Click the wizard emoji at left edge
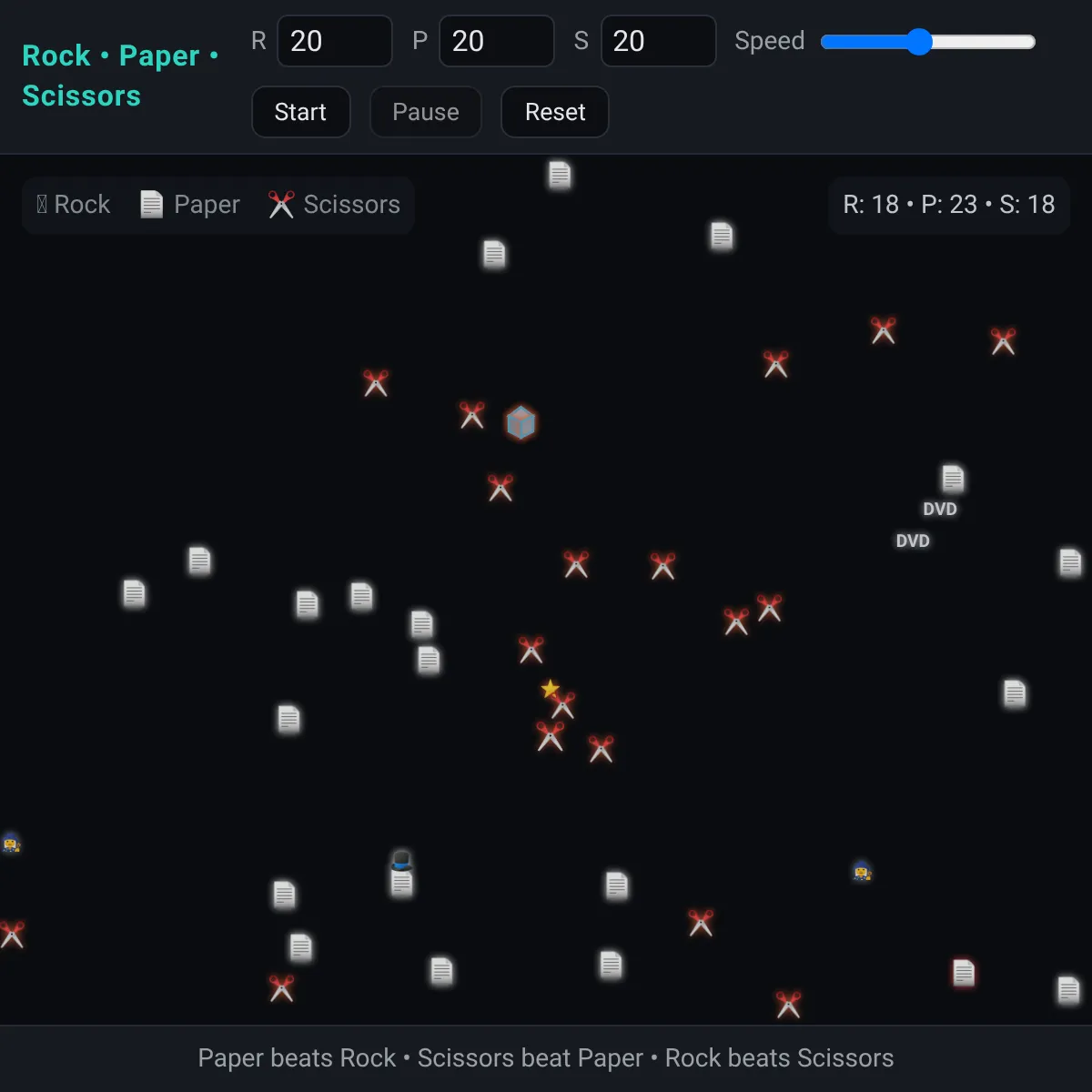Image resolution: width=1092 pixels, height=1092 pixels. click(11, 843)
